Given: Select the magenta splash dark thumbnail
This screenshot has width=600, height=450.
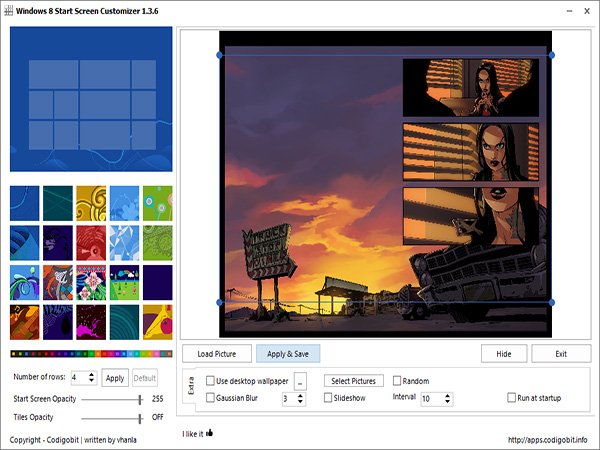Looking at the screenshot, I should [x=91, y=322].
